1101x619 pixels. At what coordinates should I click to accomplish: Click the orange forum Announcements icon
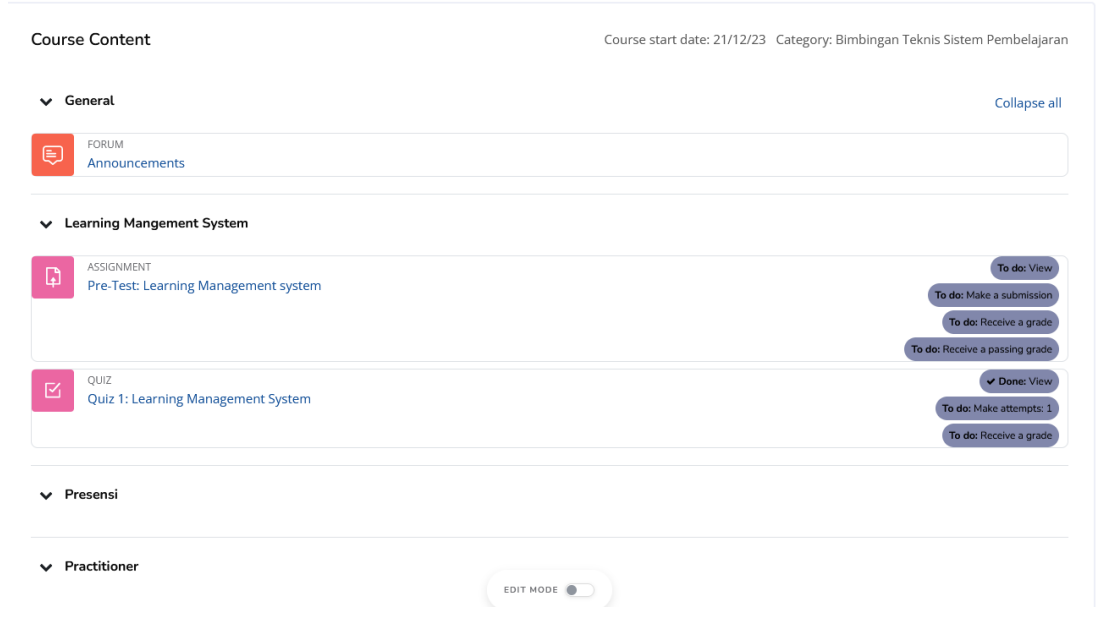point(52,155)
